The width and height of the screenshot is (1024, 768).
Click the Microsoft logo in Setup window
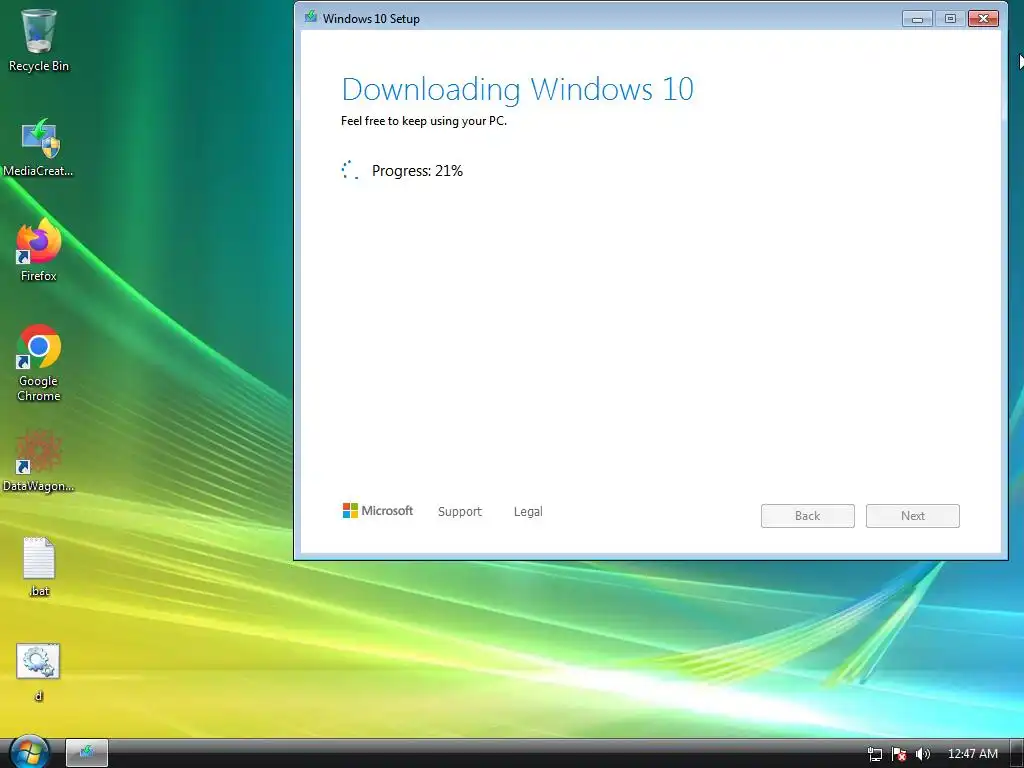[377, 511]
